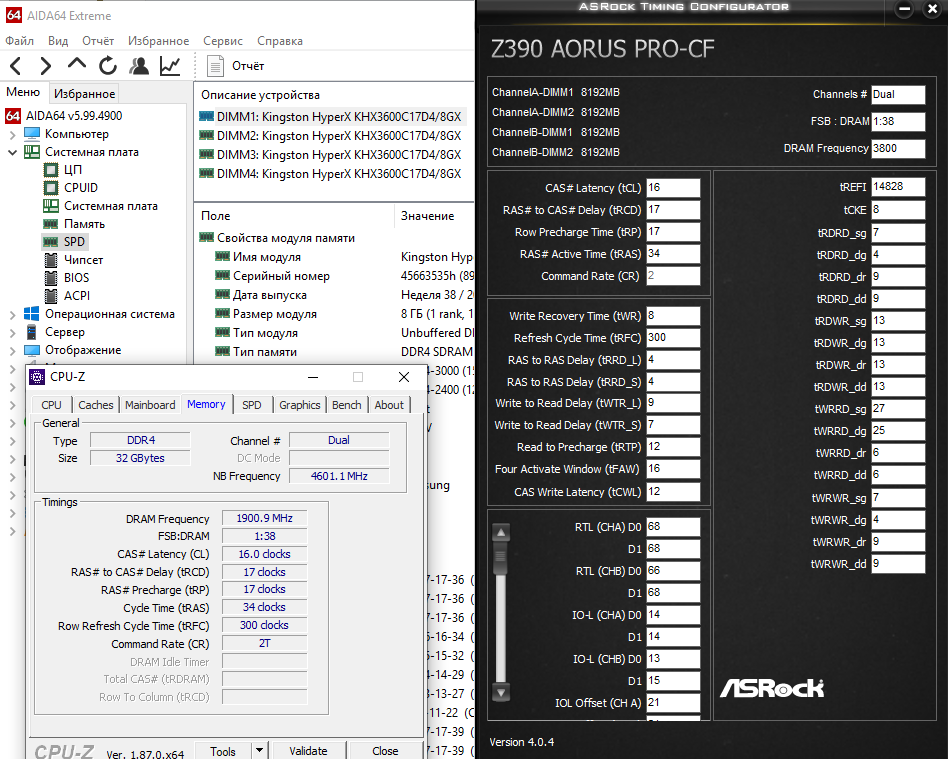Click the ASRock vertical scrollbar thumb

[501, 557]
